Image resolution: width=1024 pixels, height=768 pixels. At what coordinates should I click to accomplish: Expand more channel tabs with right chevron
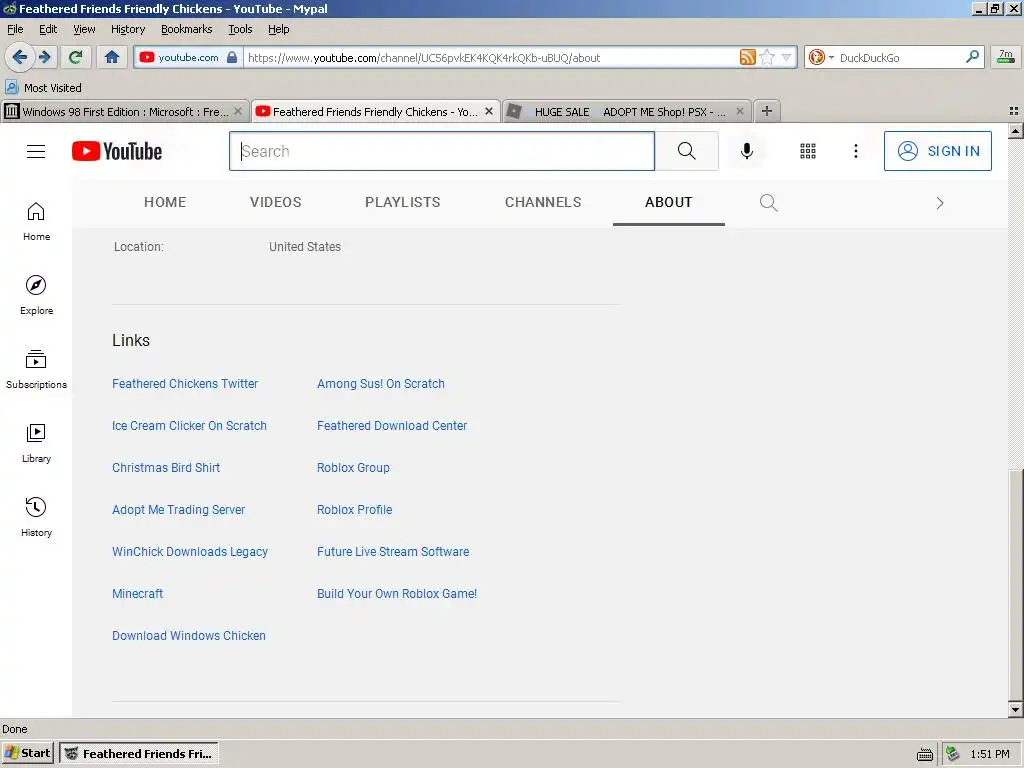[x=940, y=203]
